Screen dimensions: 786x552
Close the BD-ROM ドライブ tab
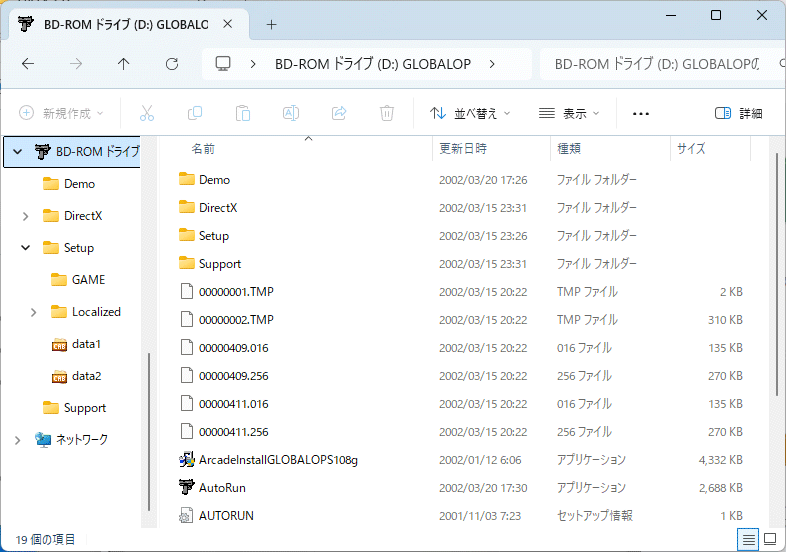click(x=228, y=24)
